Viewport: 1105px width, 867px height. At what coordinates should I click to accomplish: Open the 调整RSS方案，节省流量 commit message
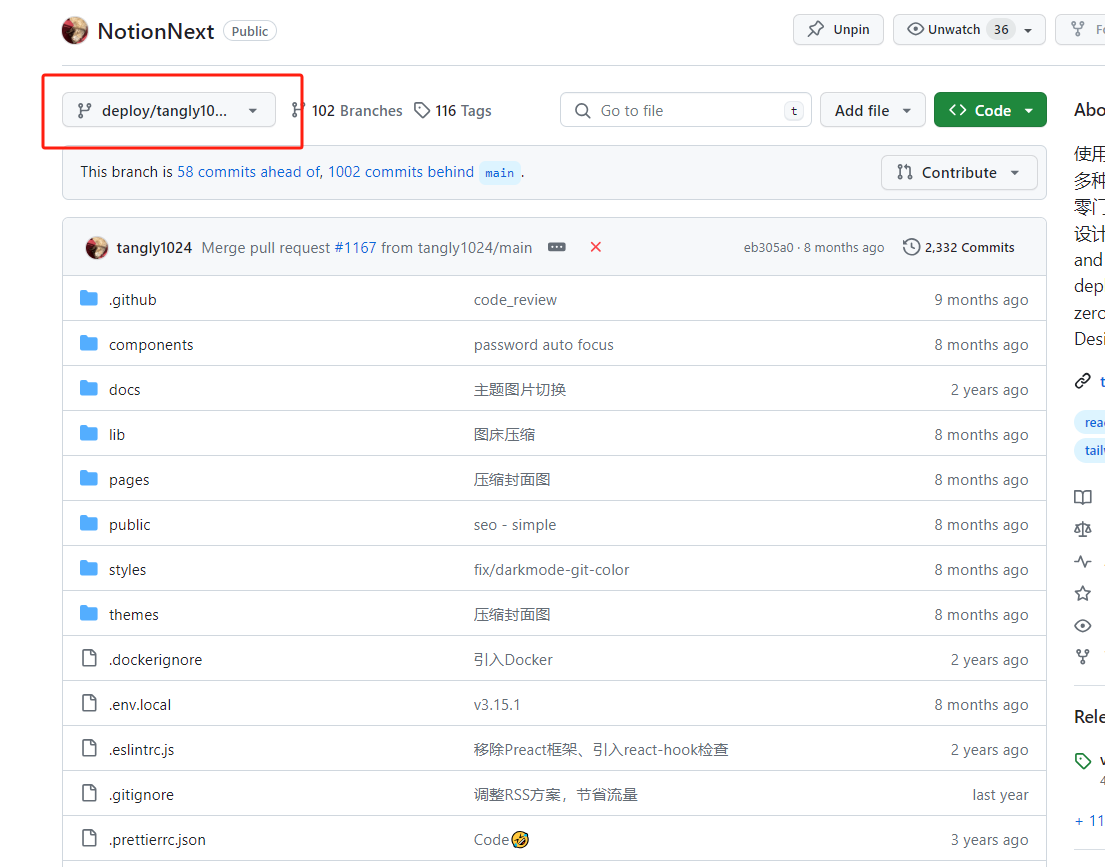click(555, 795)
